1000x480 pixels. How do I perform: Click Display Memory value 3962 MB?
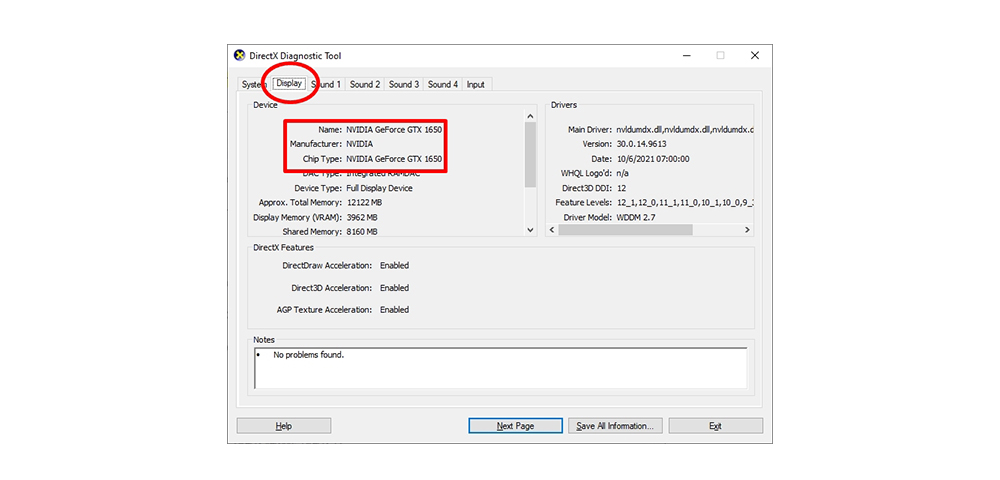(x=362, y=217)
